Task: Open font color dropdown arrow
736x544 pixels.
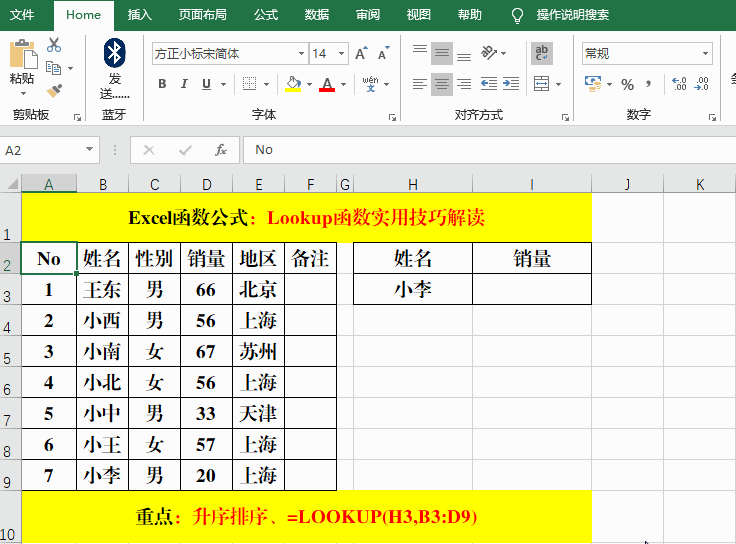Action: [343, 84]
